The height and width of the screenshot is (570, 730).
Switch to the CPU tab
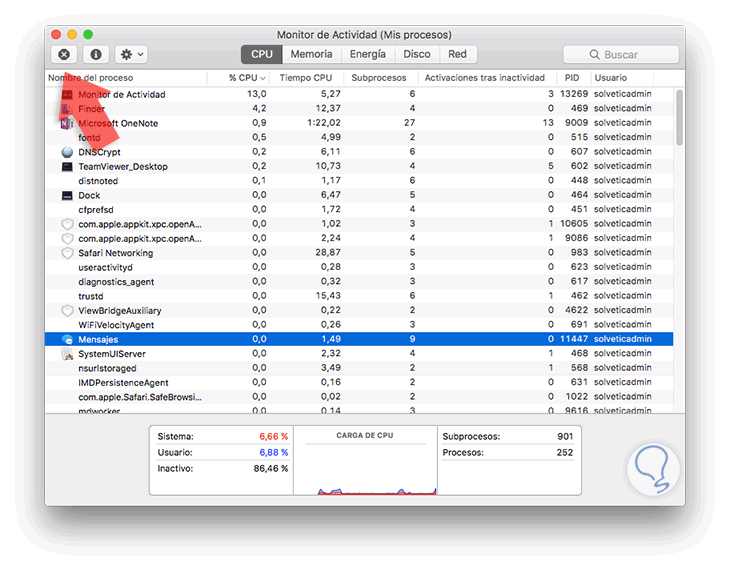[262, 54]
